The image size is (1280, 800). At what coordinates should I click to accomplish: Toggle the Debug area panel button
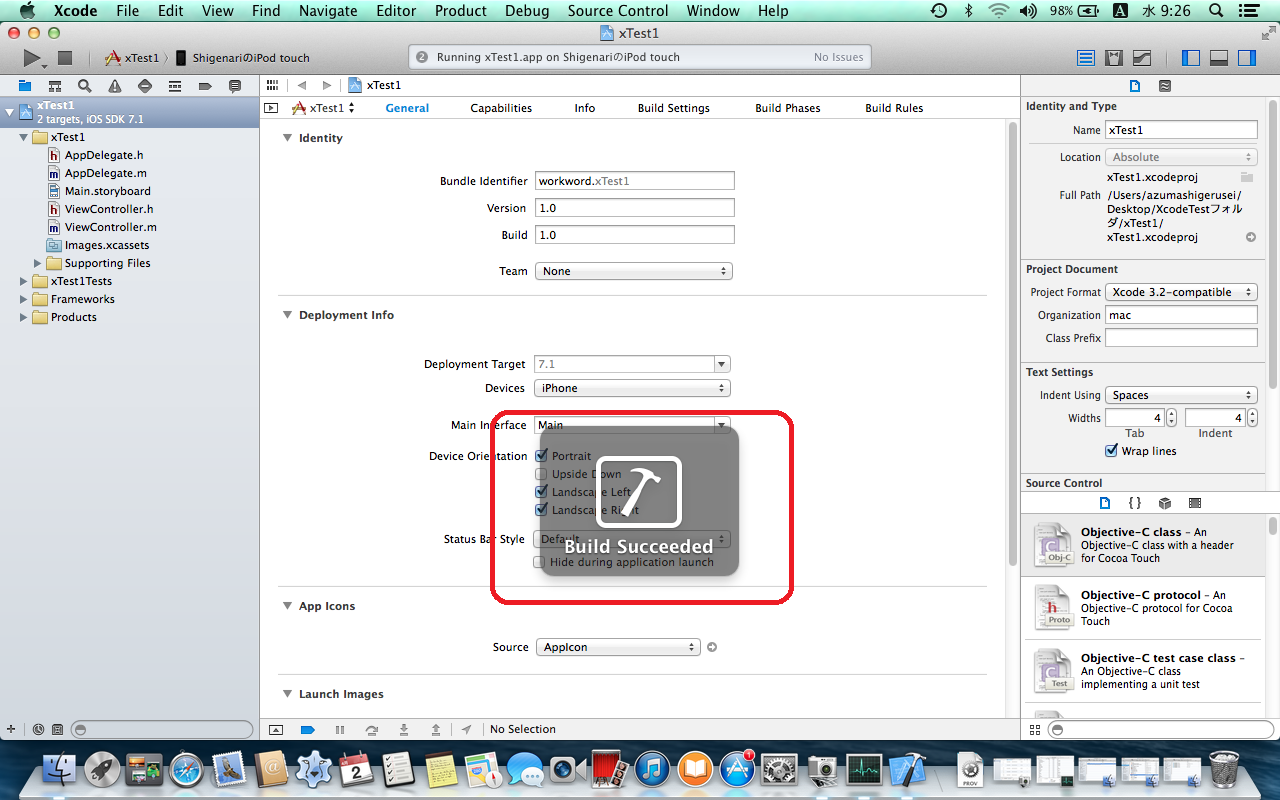coord(1219,58)
